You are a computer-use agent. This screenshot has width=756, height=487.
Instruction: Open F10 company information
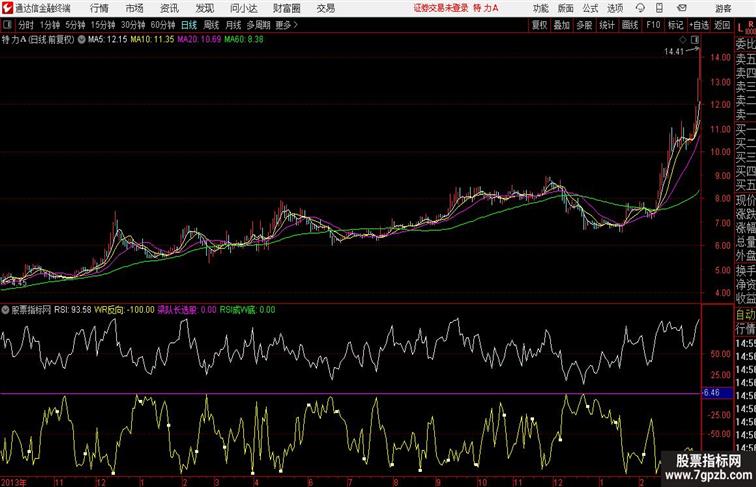(653, 25)
